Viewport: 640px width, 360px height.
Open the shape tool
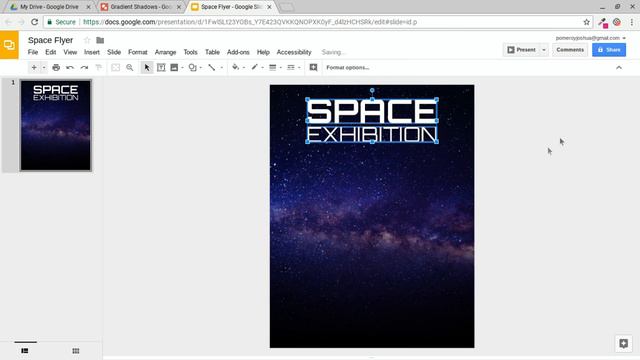point(192,68)
